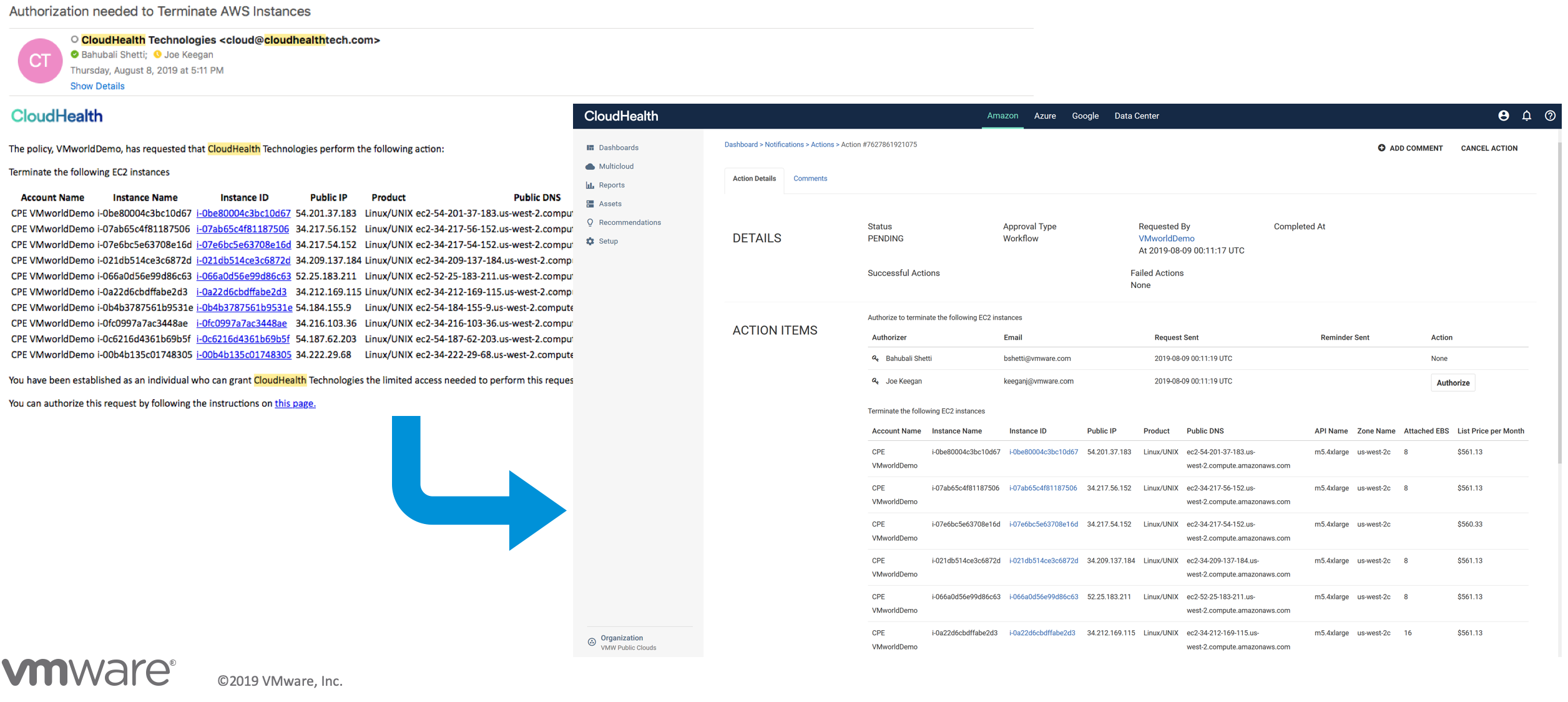This screenshot has height=702, width=1568.
Task: Click the Multicloud cloud icon
Action: click(590, 167)
